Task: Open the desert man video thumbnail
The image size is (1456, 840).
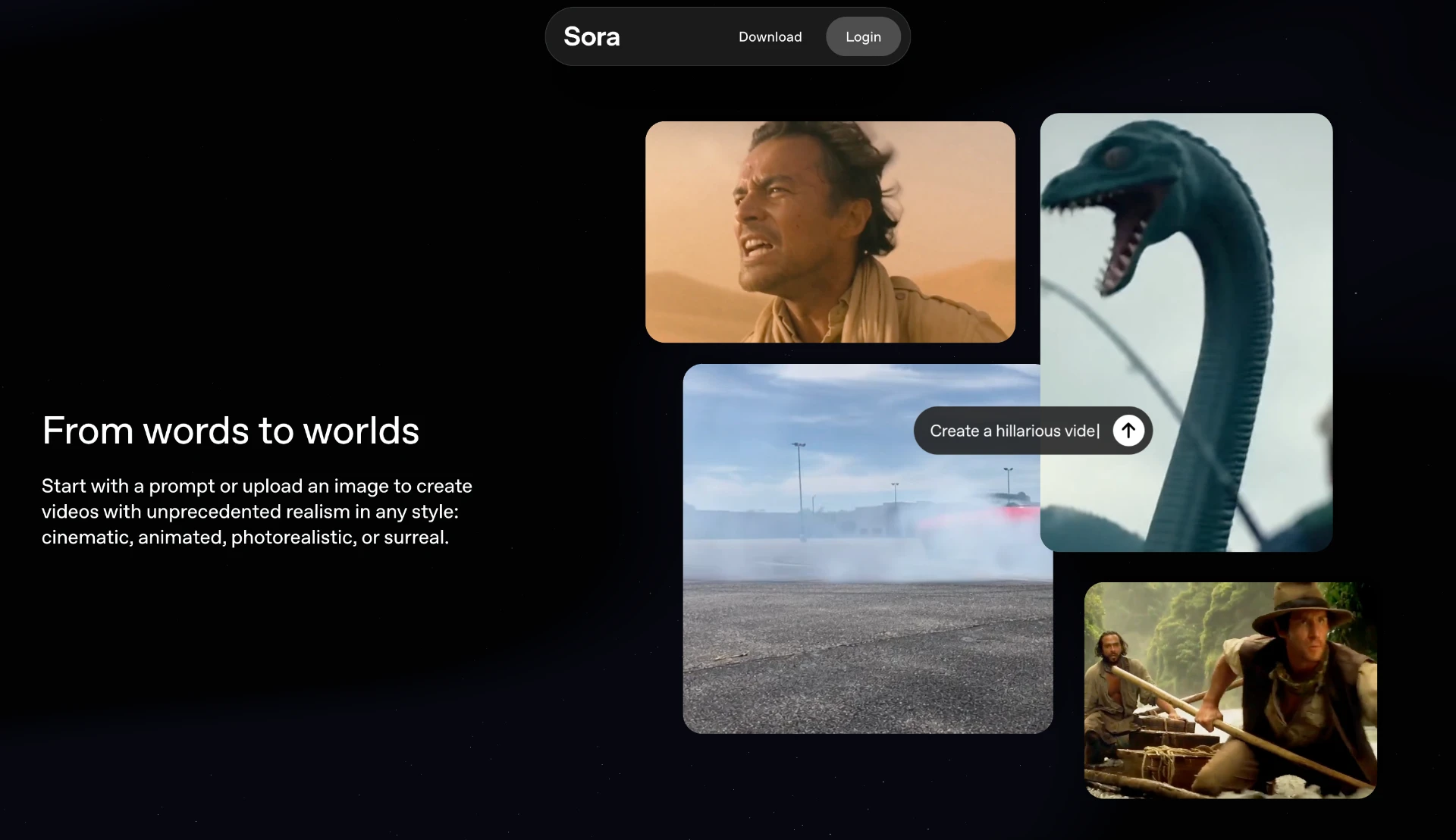Action: pyautogui.click(x=830, y=231)
